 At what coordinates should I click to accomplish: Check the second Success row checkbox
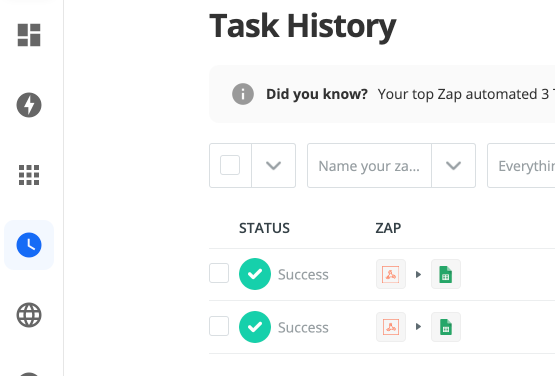click(219, 326)
